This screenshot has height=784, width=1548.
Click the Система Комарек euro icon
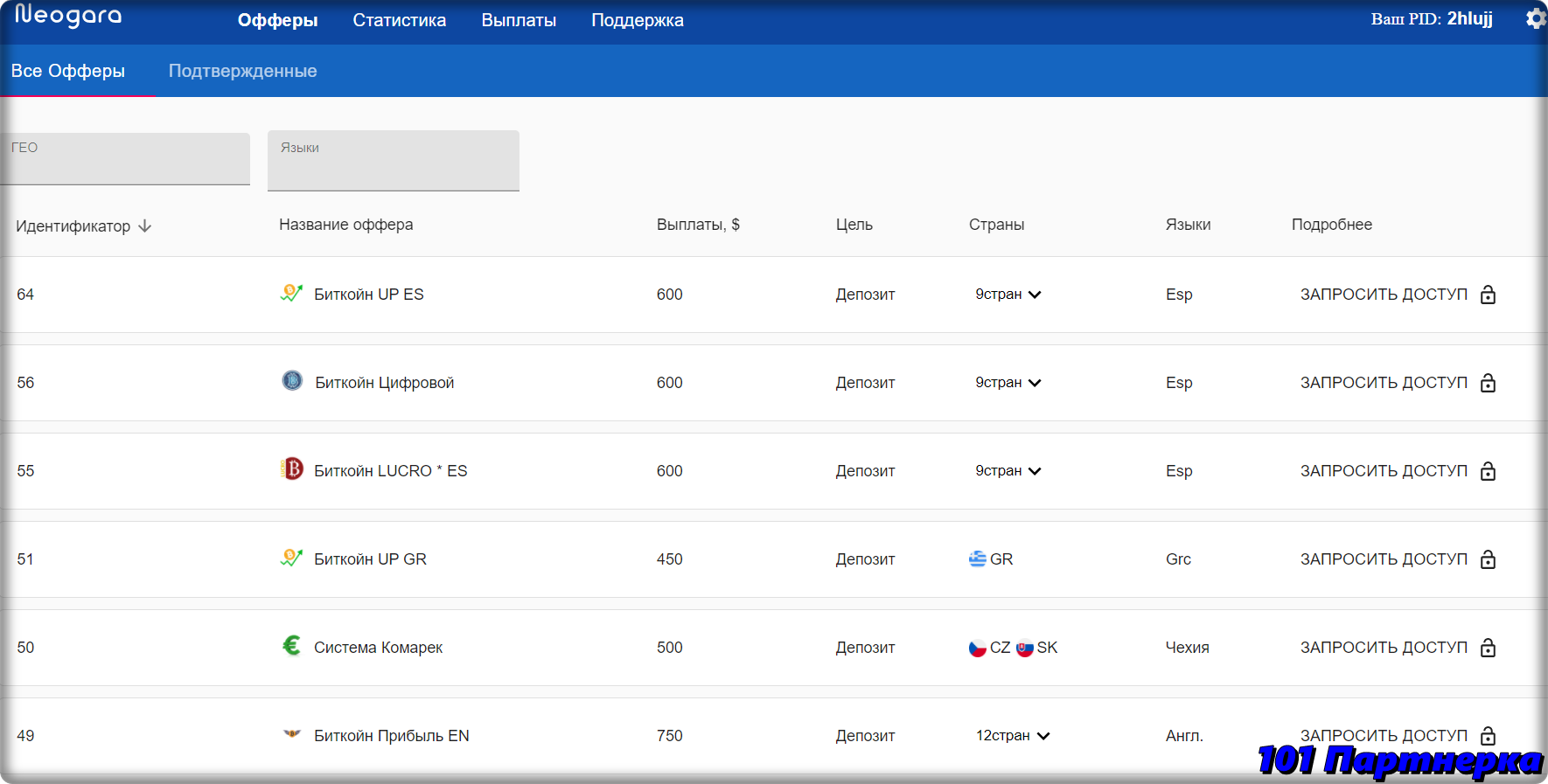[292, 645]
